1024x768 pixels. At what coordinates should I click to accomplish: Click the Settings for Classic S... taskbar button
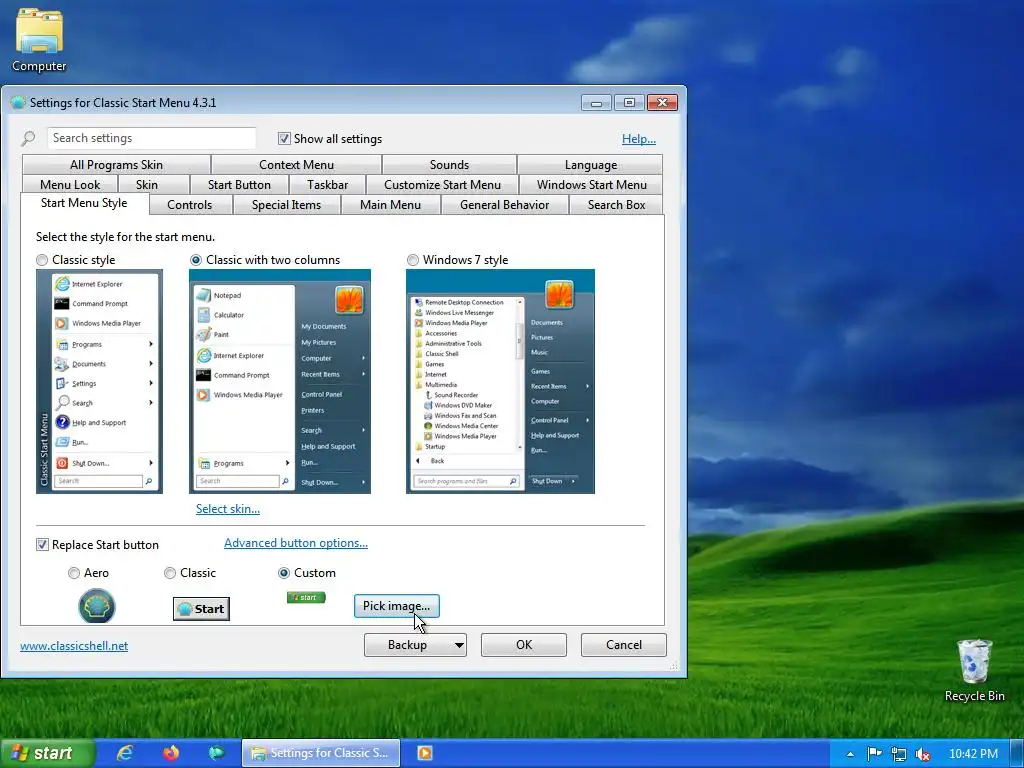[x=321, y=753]
